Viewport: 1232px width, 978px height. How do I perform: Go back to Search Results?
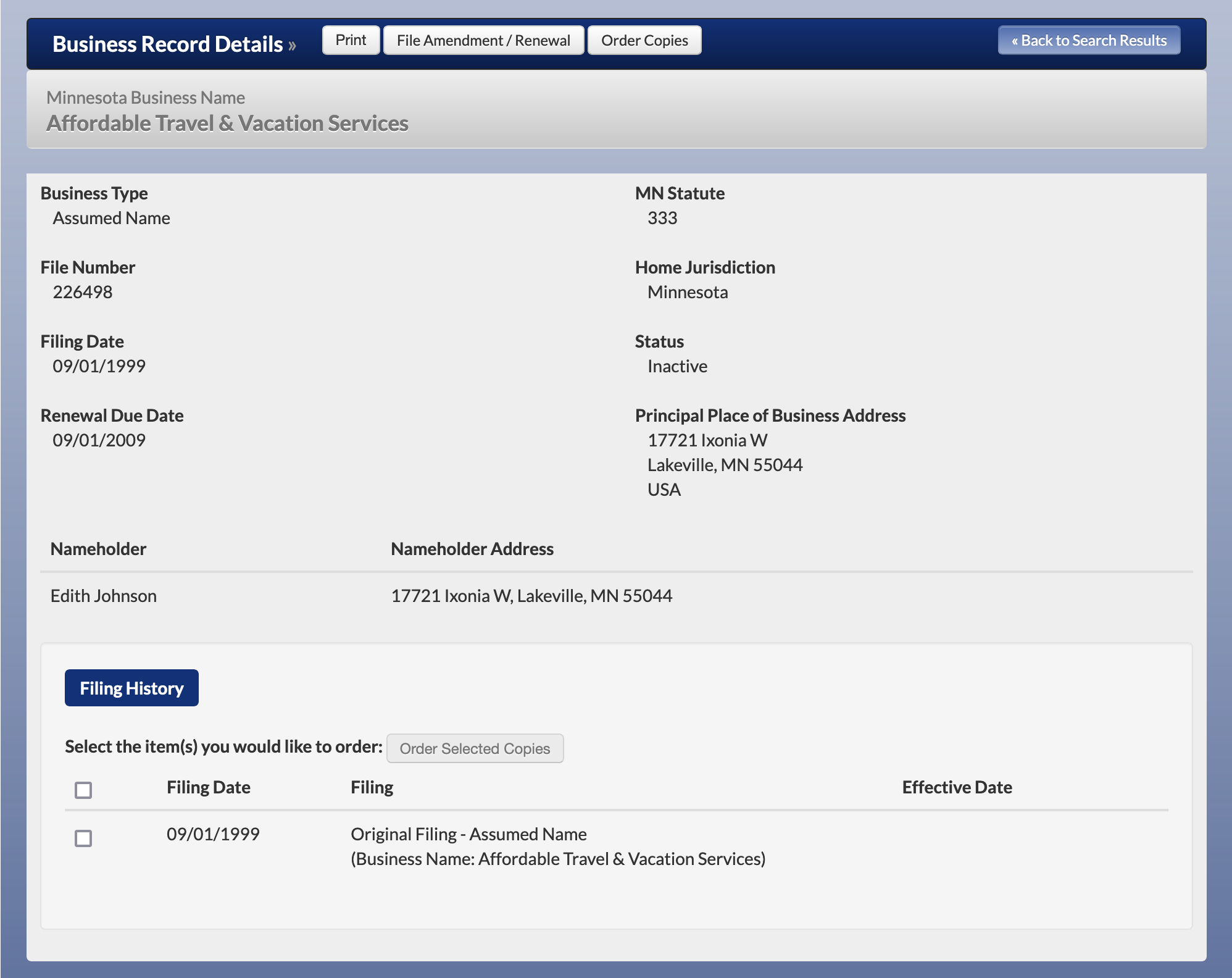1089,40
